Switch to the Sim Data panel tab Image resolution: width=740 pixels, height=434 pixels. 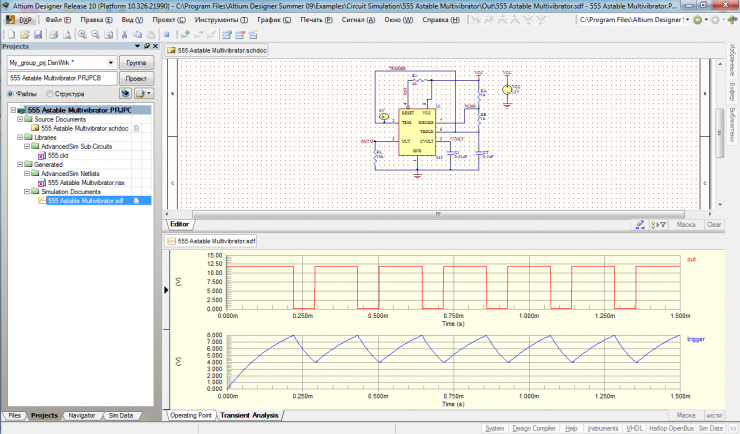pos(121,416)
